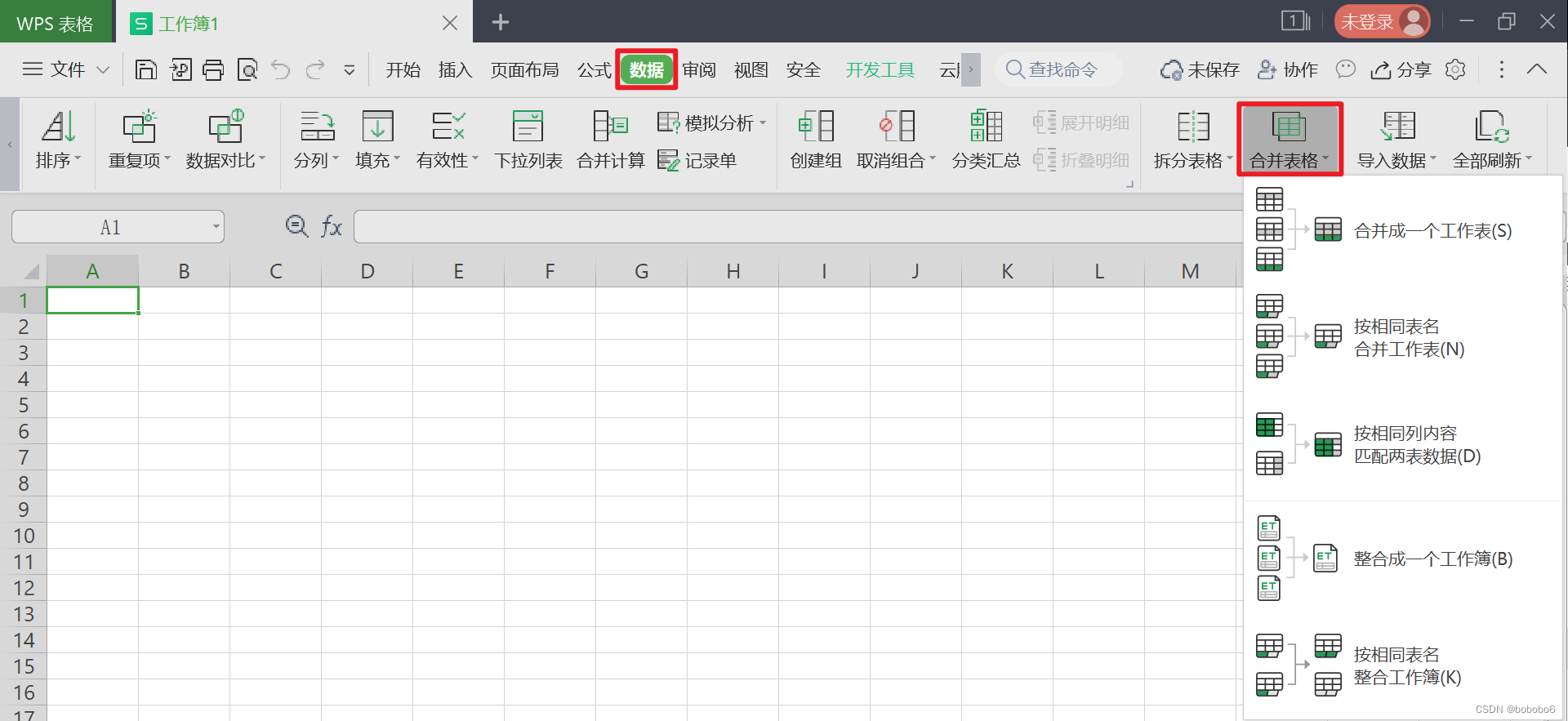This screenshot has height=721, width=1568.
Task: Choose 按相同表名合并工作表(N) option
Action: pos(1402,337)
